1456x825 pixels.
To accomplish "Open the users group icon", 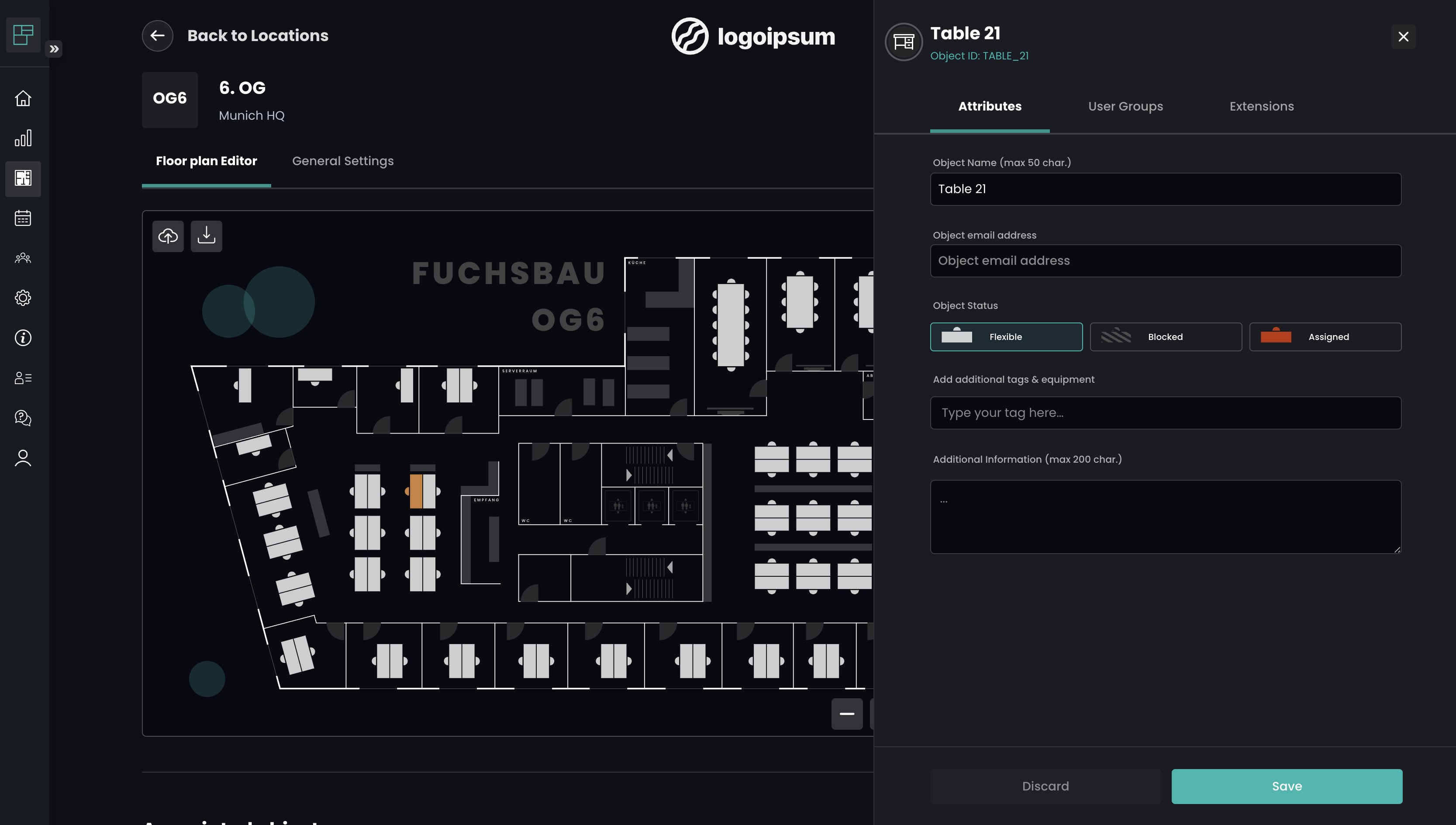I will click(23, 258).
